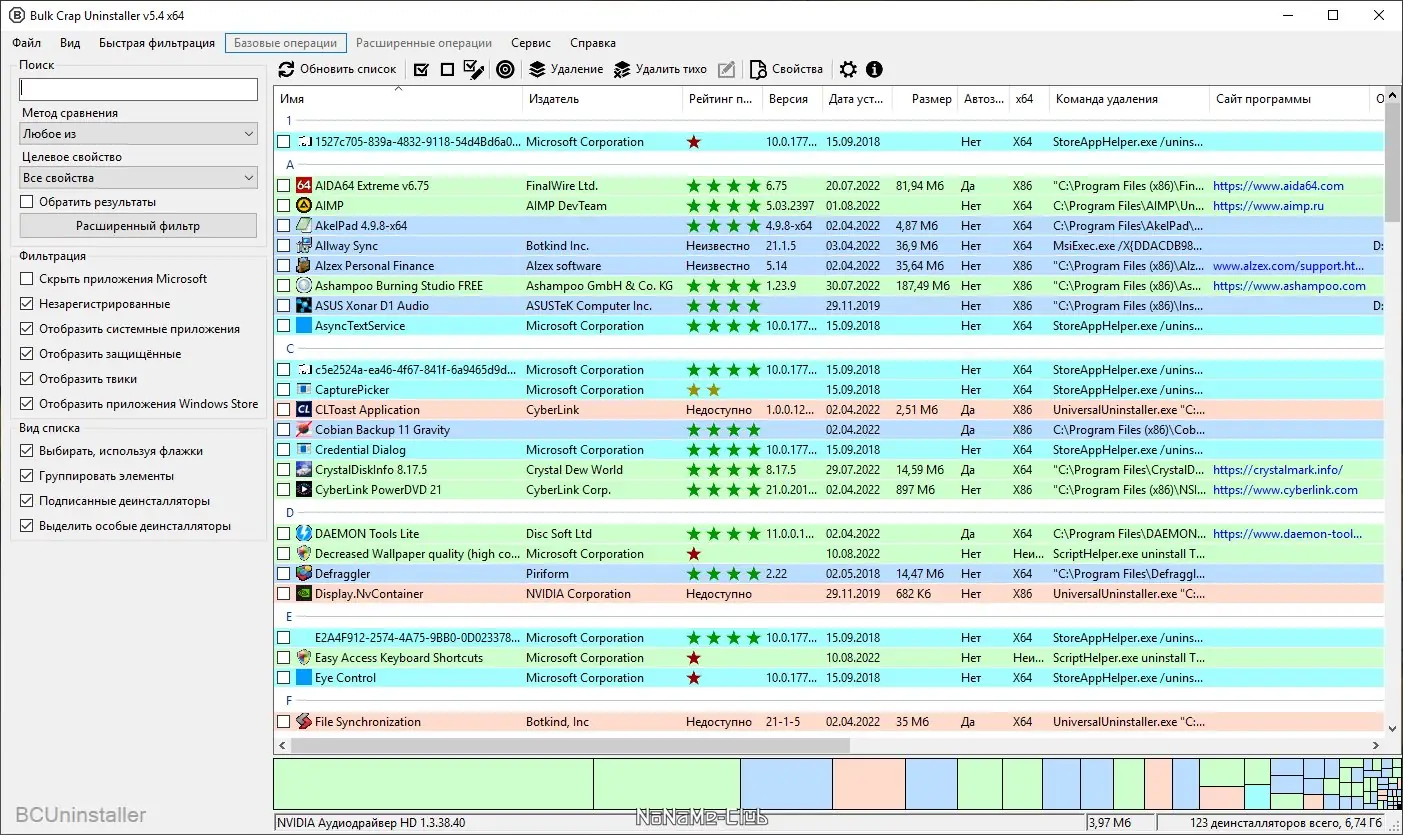The height and width of the screenshot is (835, 1403).
Task: Tick the checkbox beside Defraggler row
Action: tap(284, 574)
